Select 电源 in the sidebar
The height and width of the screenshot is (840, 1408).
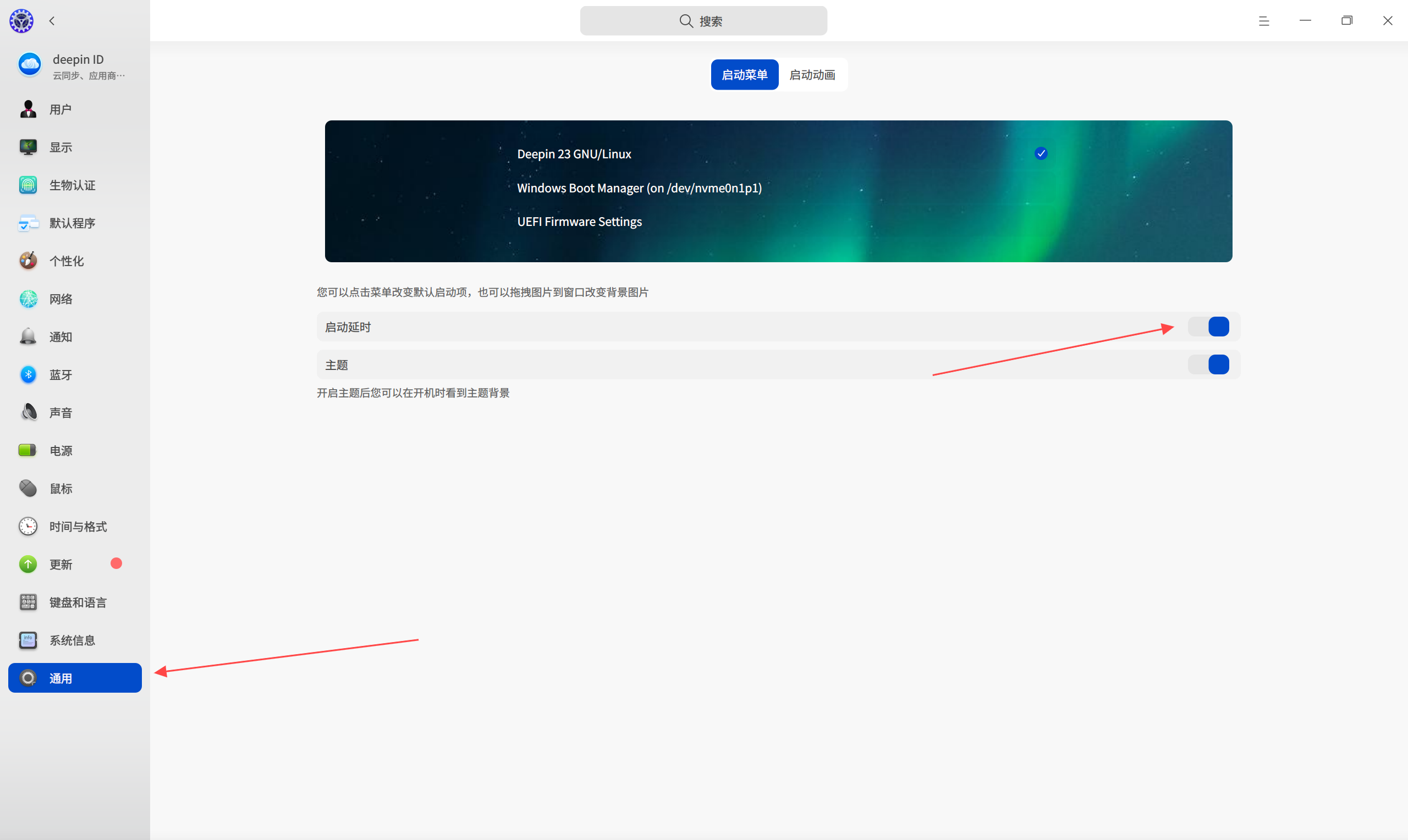pyautogui.click(x=75, y=450)
